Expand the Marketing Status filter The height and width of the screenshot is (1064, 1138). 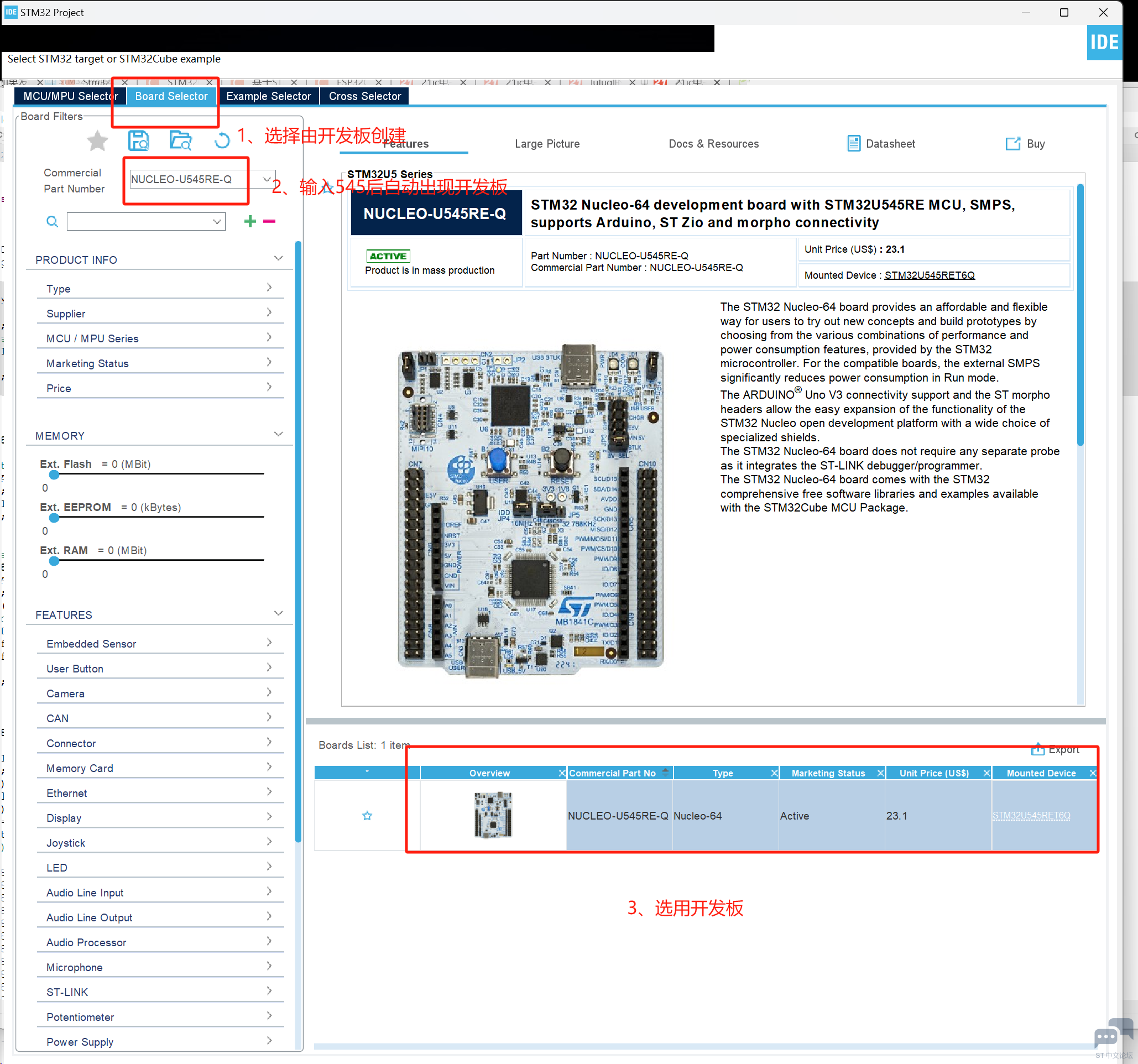coord(160,363)
